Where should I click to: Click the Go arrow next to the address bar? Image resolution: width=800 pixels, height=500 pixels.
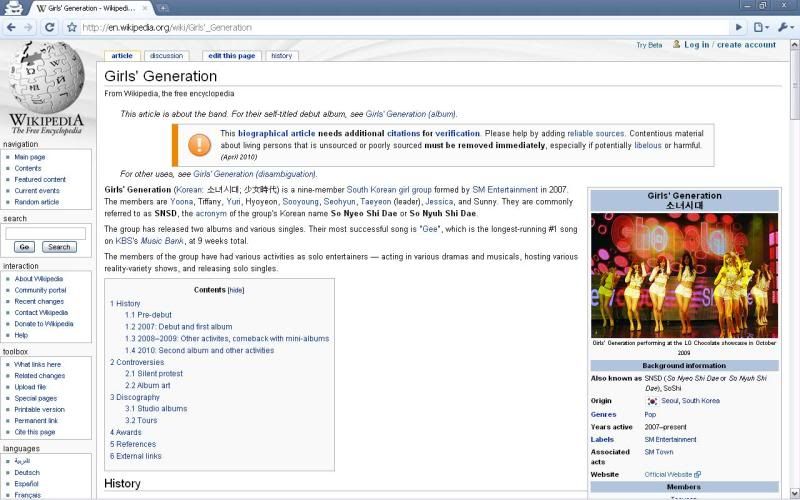(x=739, y=27)
